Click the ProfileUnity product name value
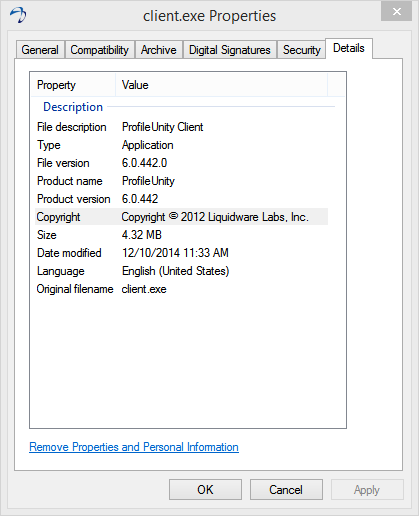Viewport: 419px width, 516px height. tap(148, 181)
